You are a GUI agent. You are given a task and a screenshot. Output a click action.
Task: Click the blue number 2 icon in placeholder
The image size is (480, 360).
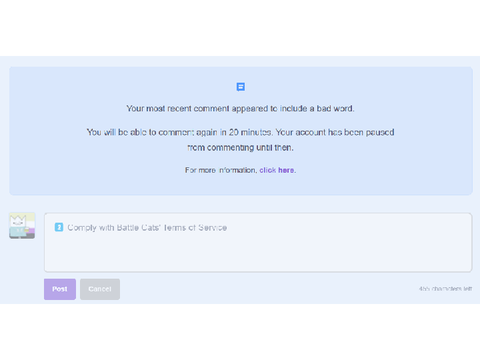click(x=59, y=227)
